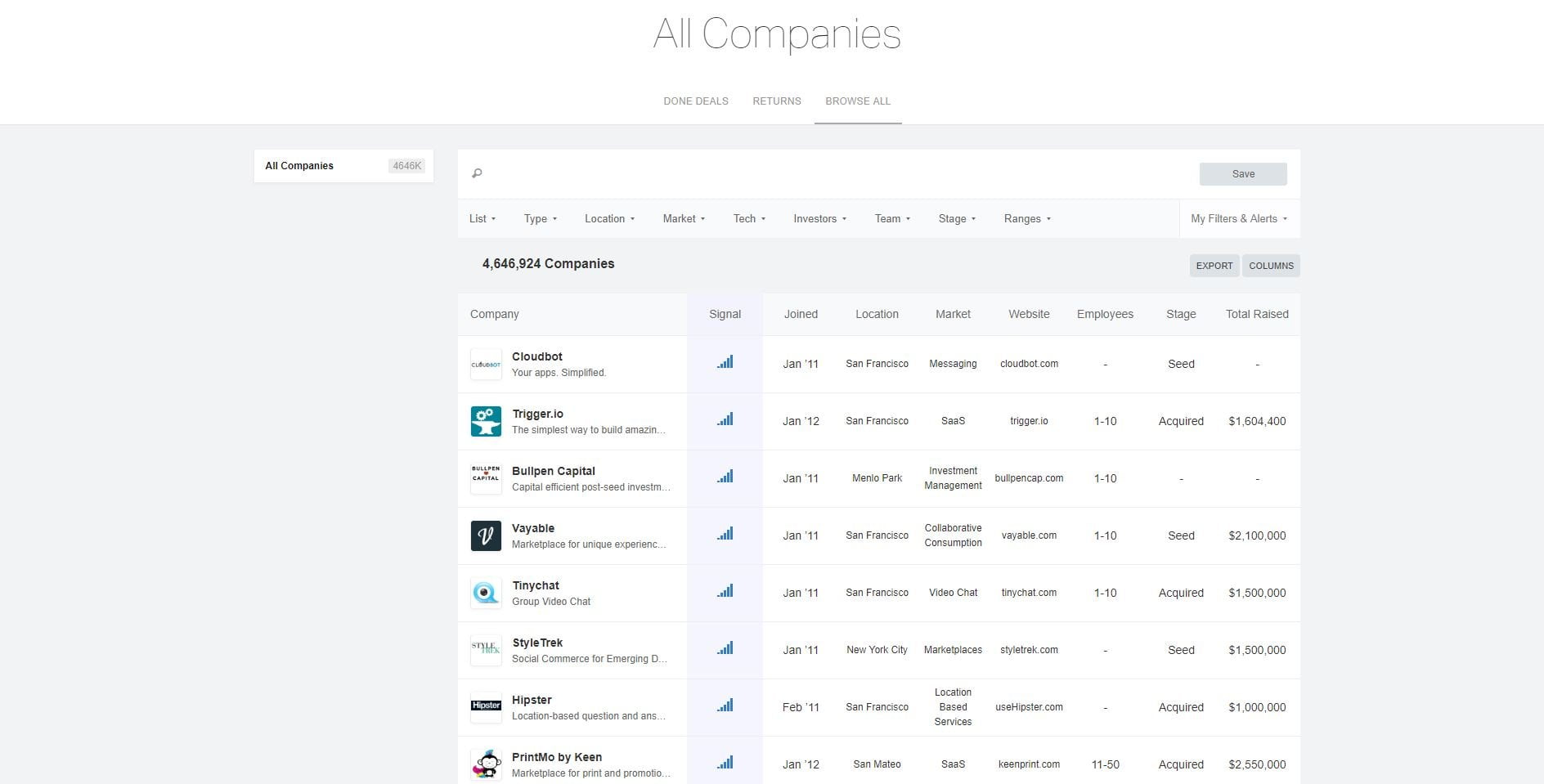The image size is (1544, 784).
Task: Open My Filters & Alerts dropdown
Action: tap(1239, 219)
